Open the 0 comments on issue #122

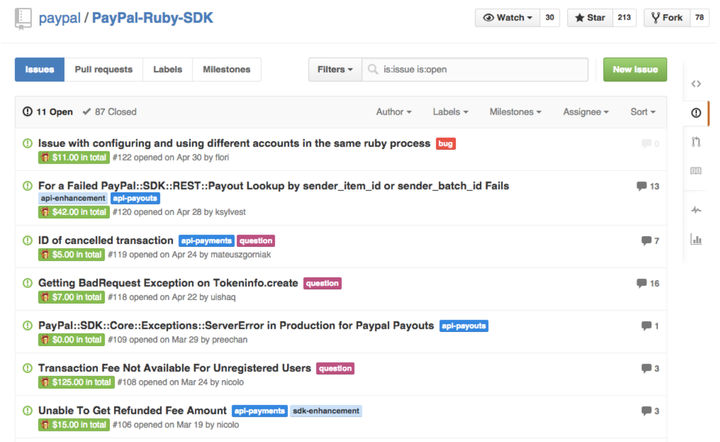(650, 144)
